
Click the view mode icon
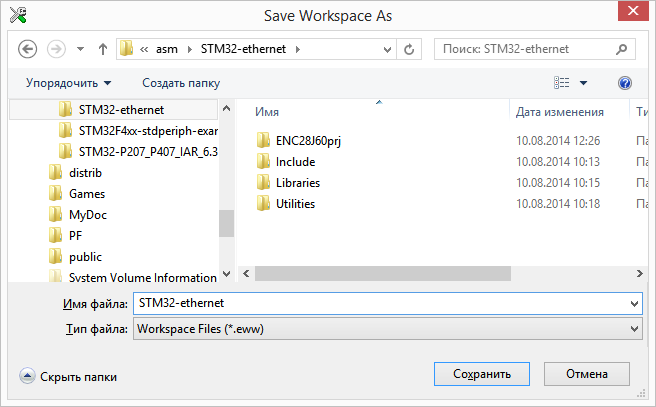tap(561, 83)
